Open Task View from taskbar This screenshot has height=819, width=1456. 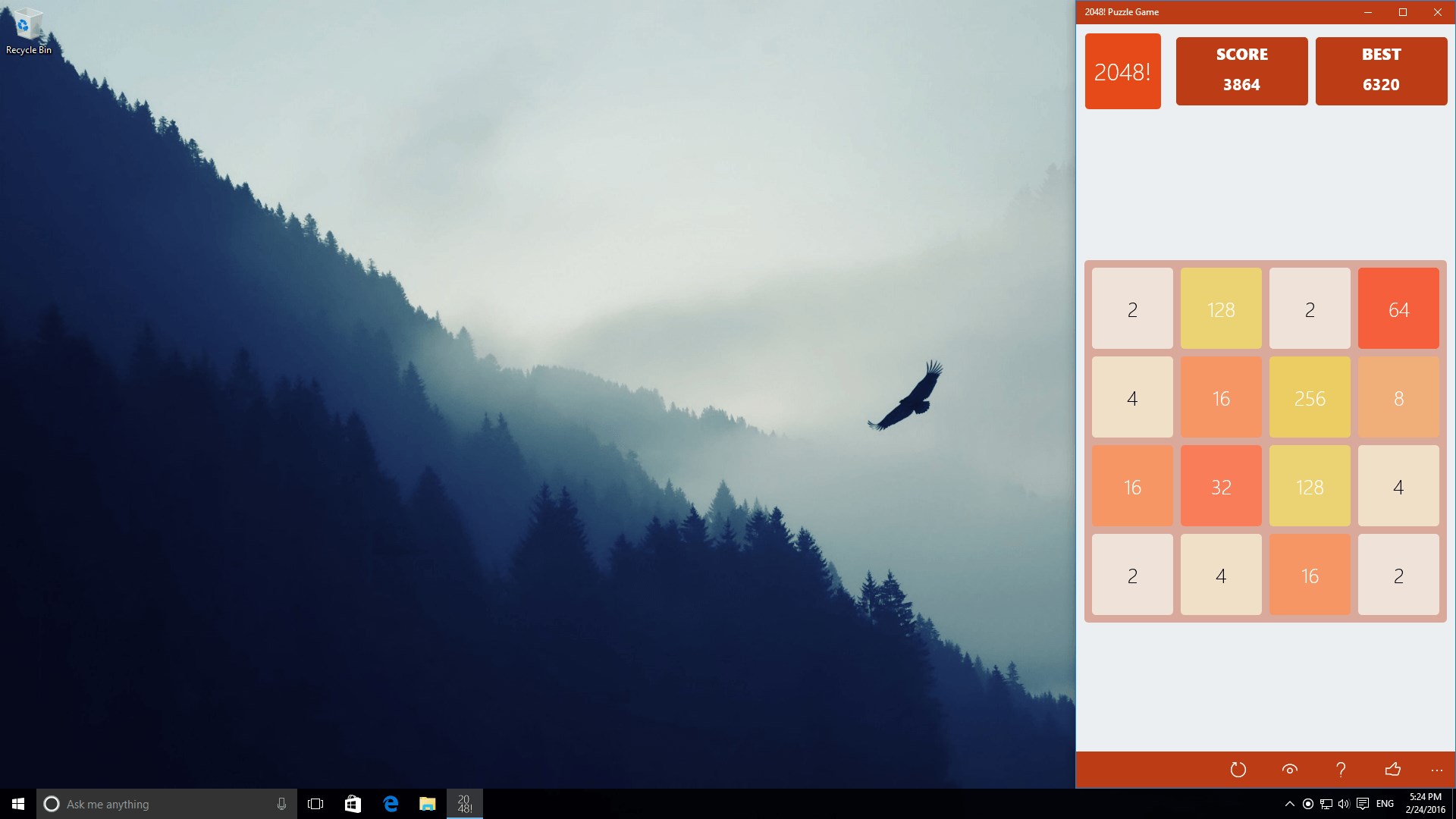pyautogui.click(x=315, y=804)
